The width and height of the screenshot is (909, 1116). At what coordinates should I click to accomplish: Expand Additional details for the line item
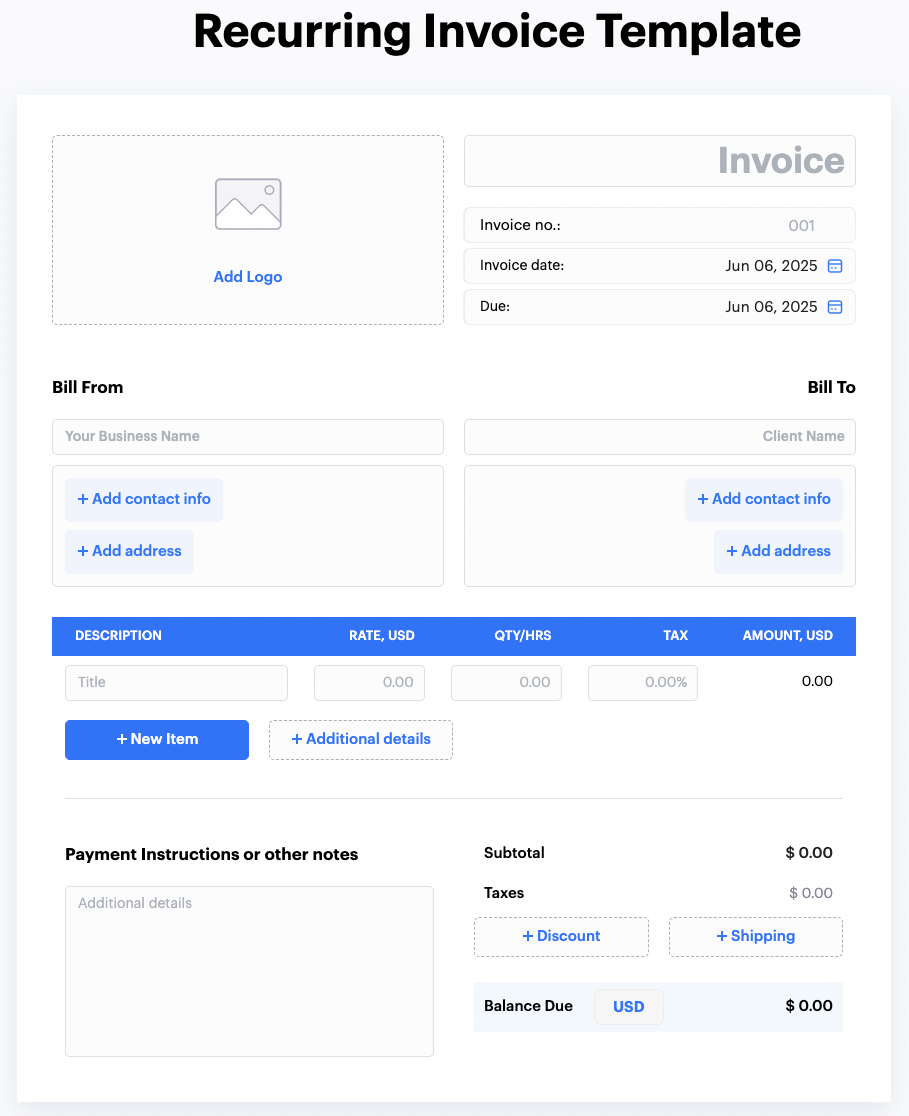tap(360, 740)
